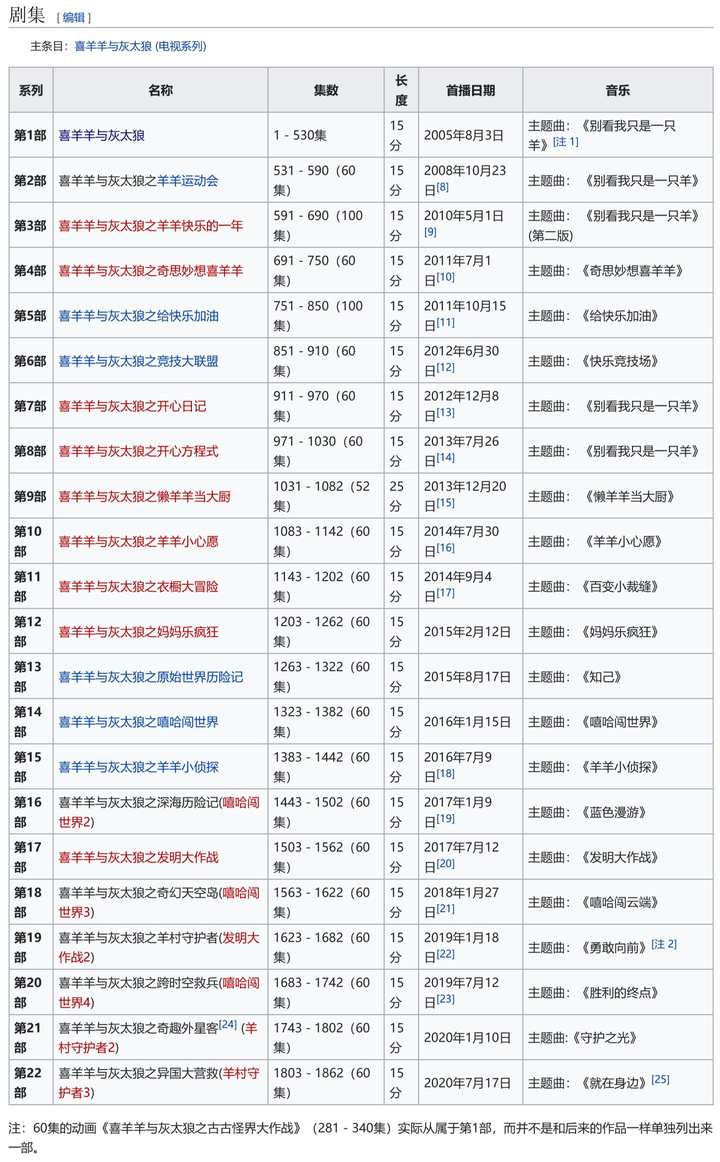Click footnote 注 2 after 《勇敢向前》
Viewport: 720px width, 1162px height.
pos(664,945)
